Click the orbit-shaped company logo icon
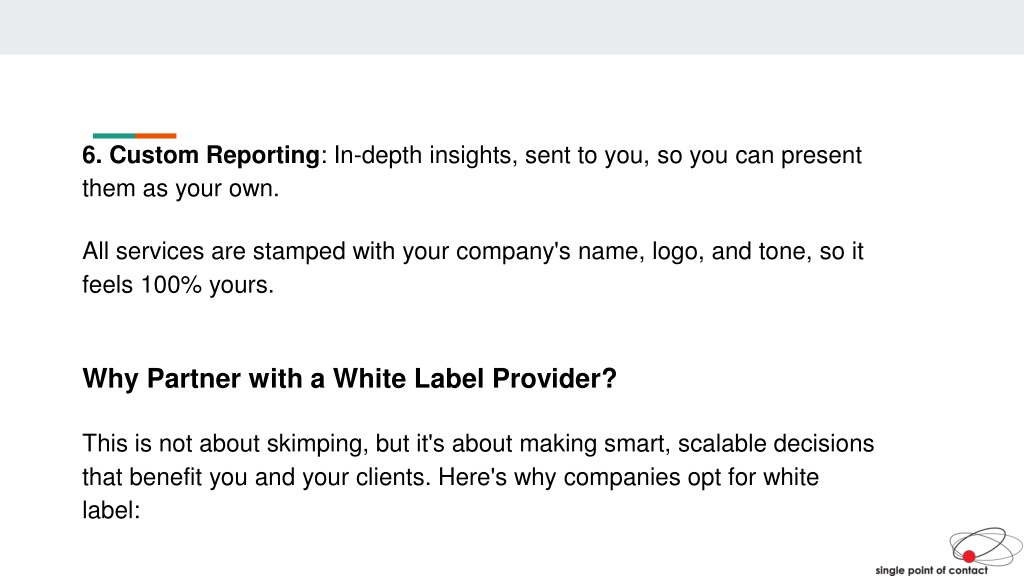Image resolution: width=1024 pixels, height=576 pixels. point(985,546)
